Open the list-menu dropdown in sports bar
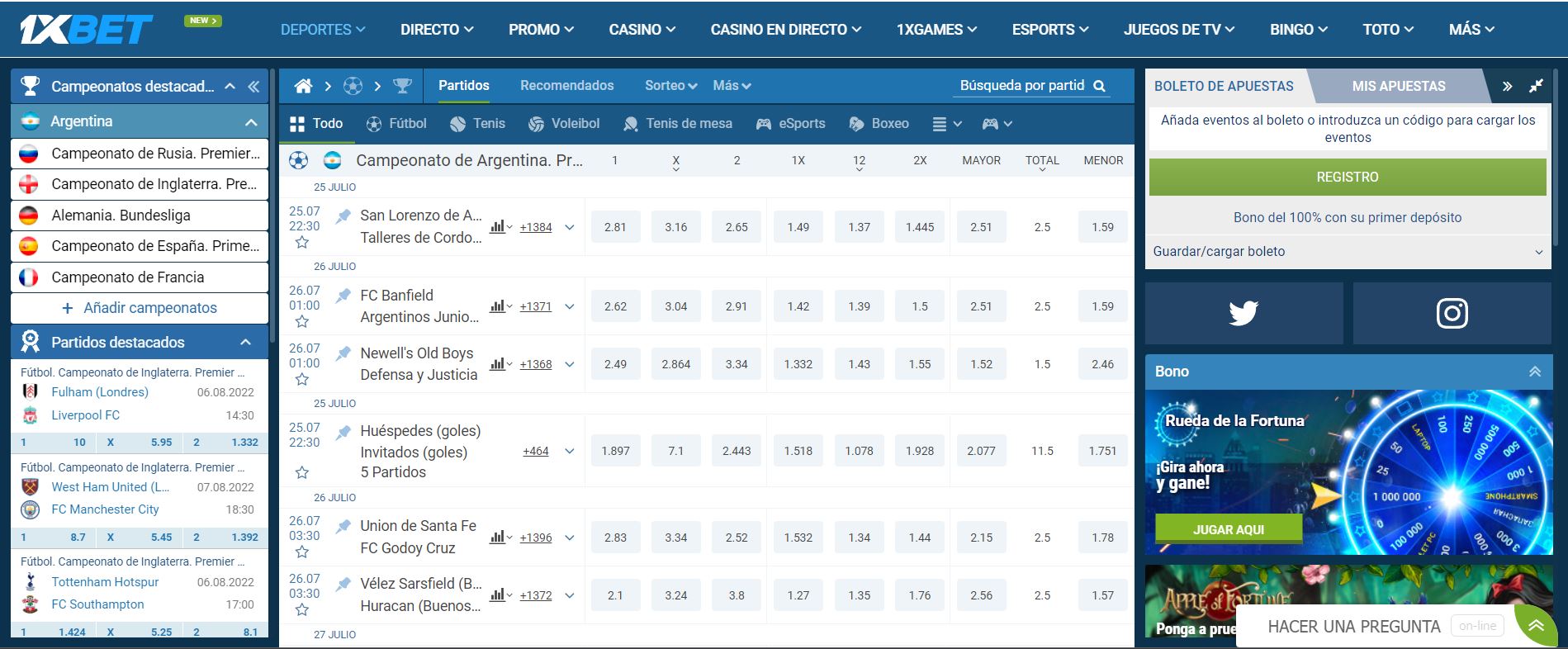 (947, 124)
